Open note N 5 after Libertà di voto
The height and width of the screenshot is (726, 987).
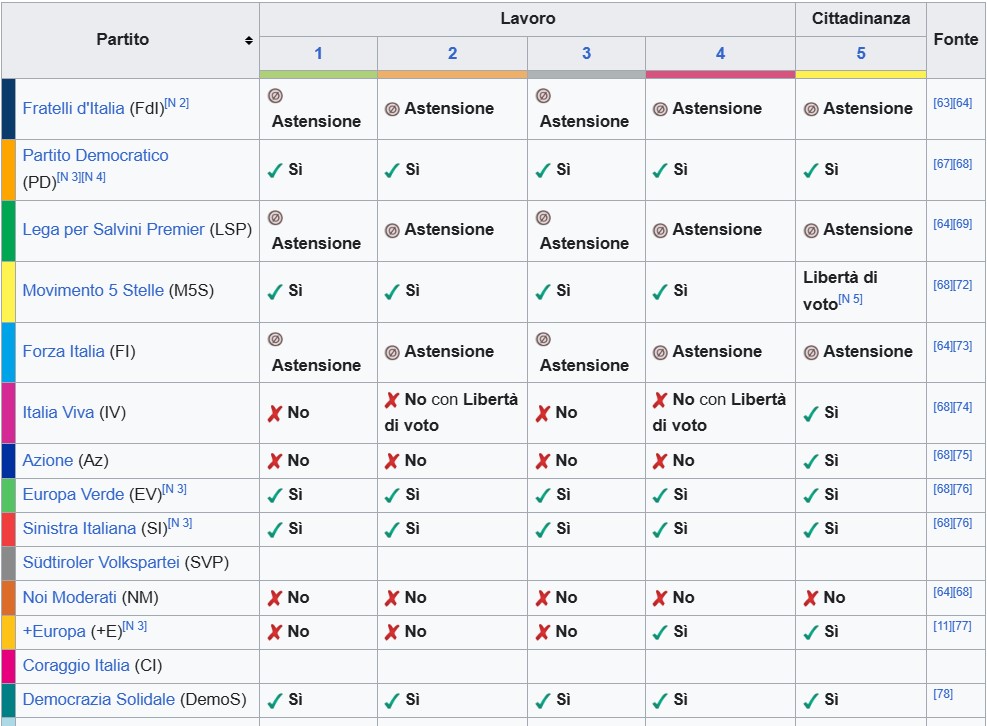pos(850,298)
